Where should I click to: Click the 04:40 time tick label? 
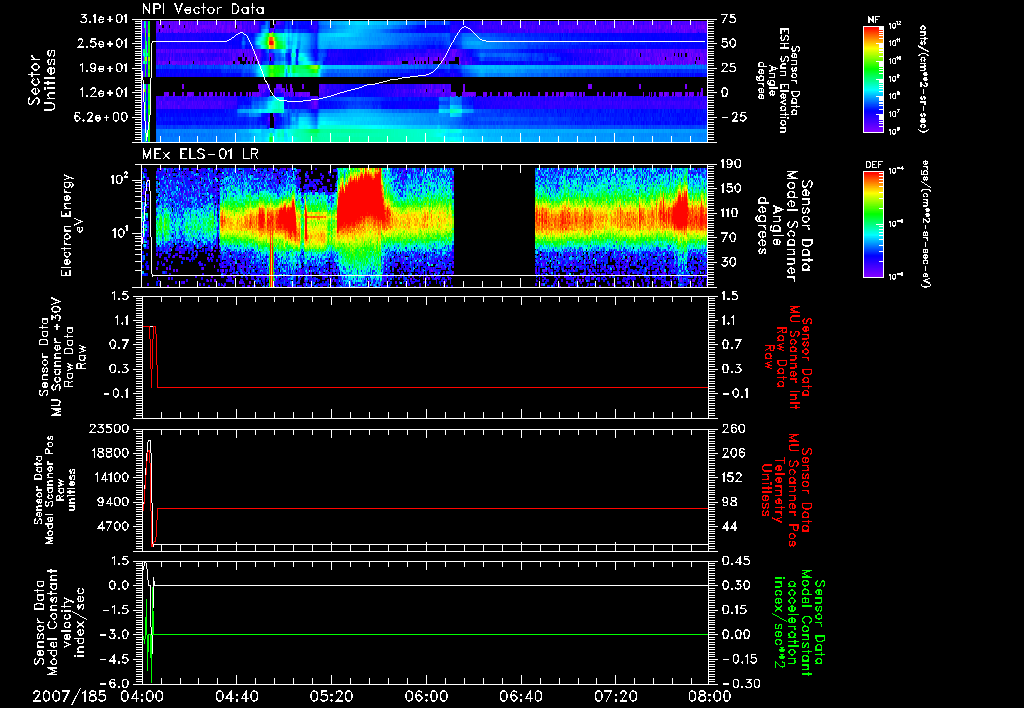236,697
